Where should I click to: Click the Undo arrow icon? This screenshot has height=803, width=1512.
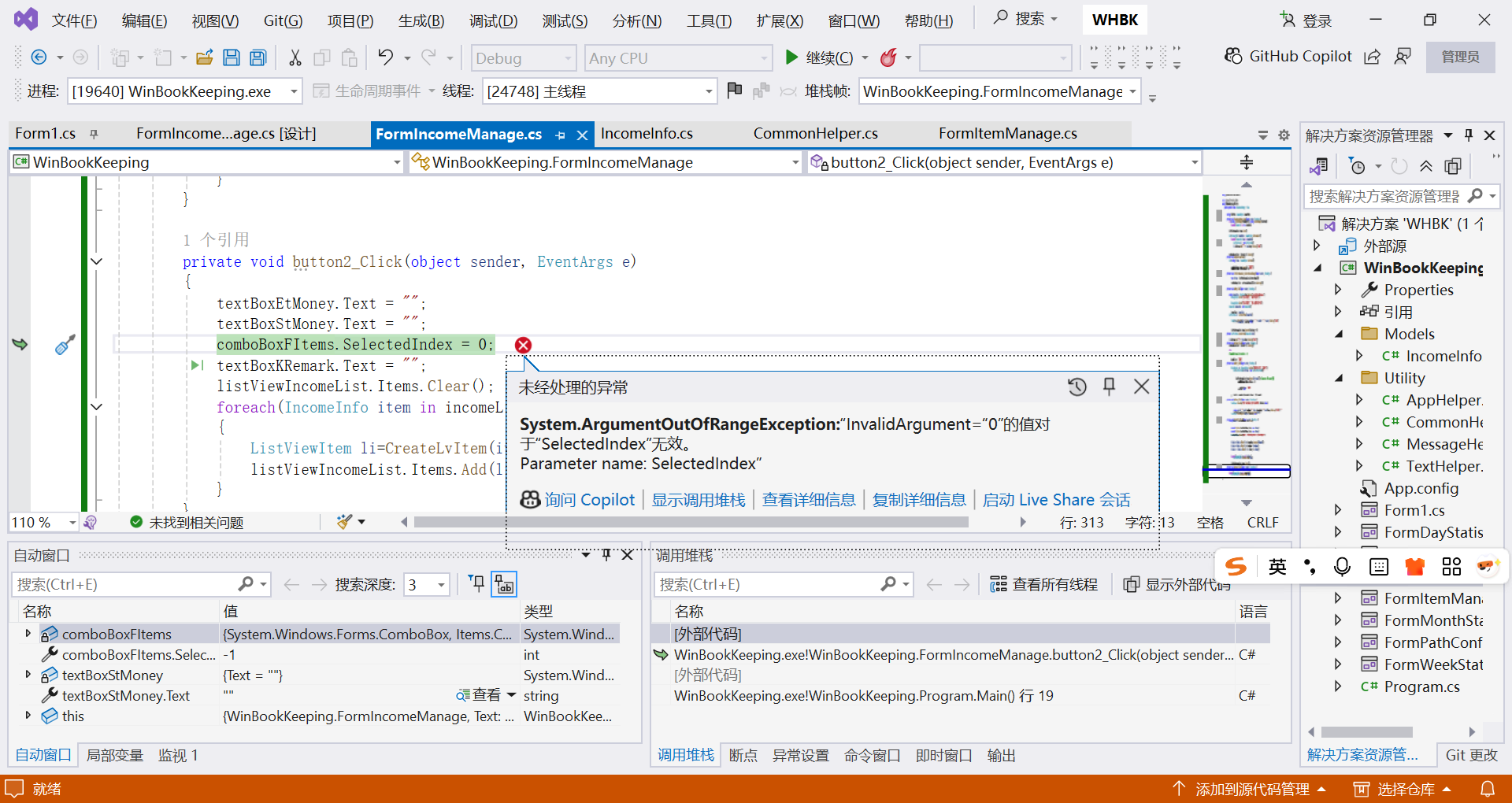point(385,57)
